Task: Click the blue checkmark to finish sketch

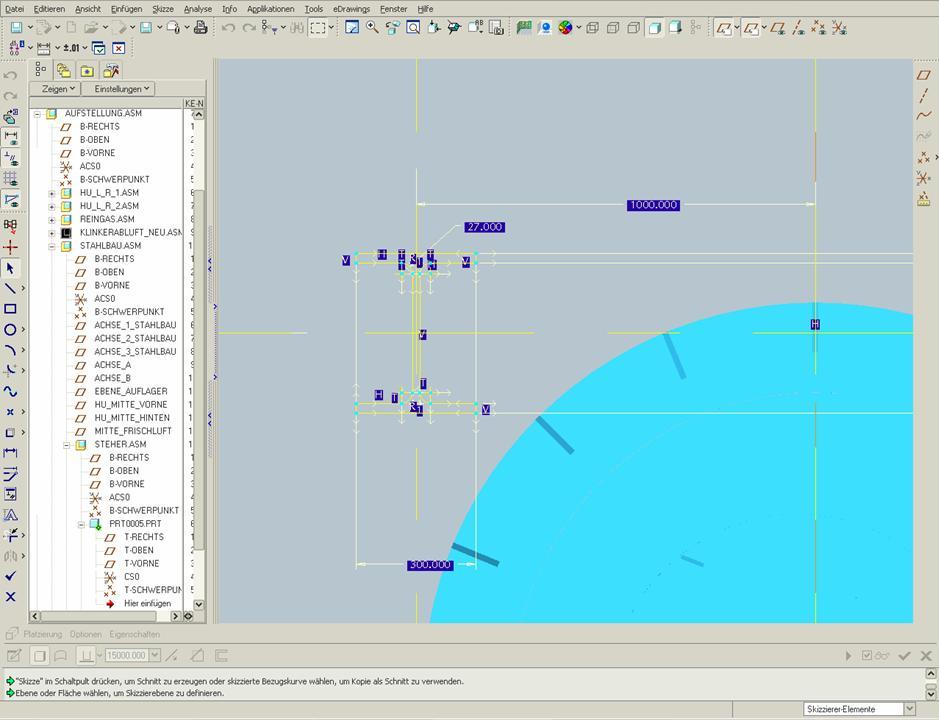Action: coord(10,576)
